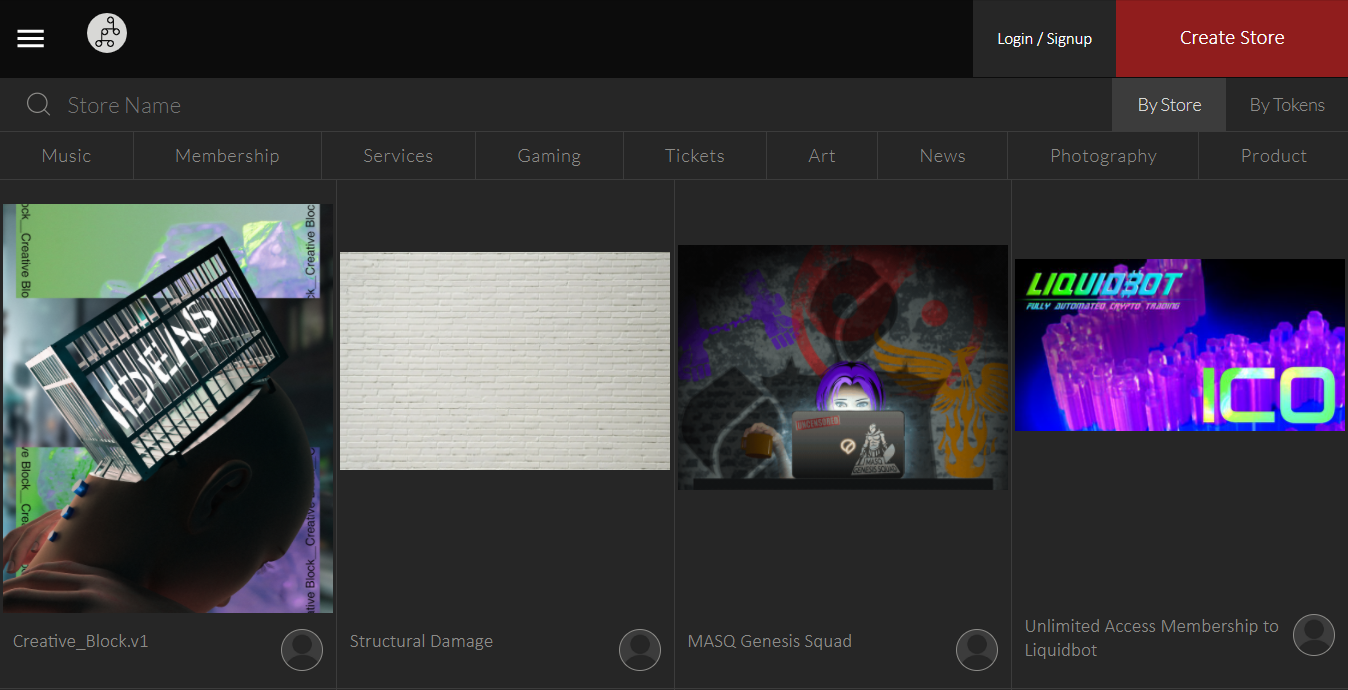Click Unlimited Access Membership to Liquidbot title

click(1152, 638)
